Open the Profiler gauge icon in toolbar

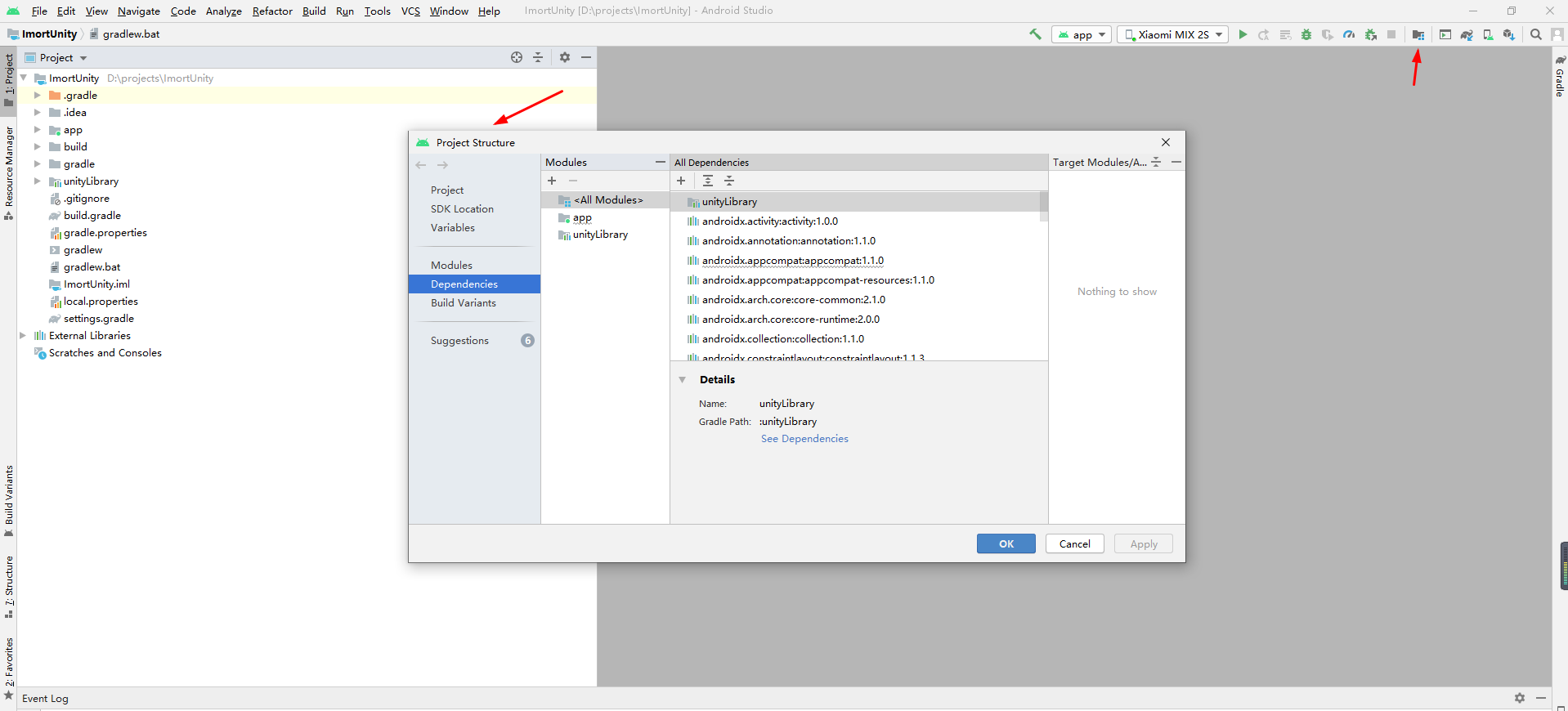1349,34
